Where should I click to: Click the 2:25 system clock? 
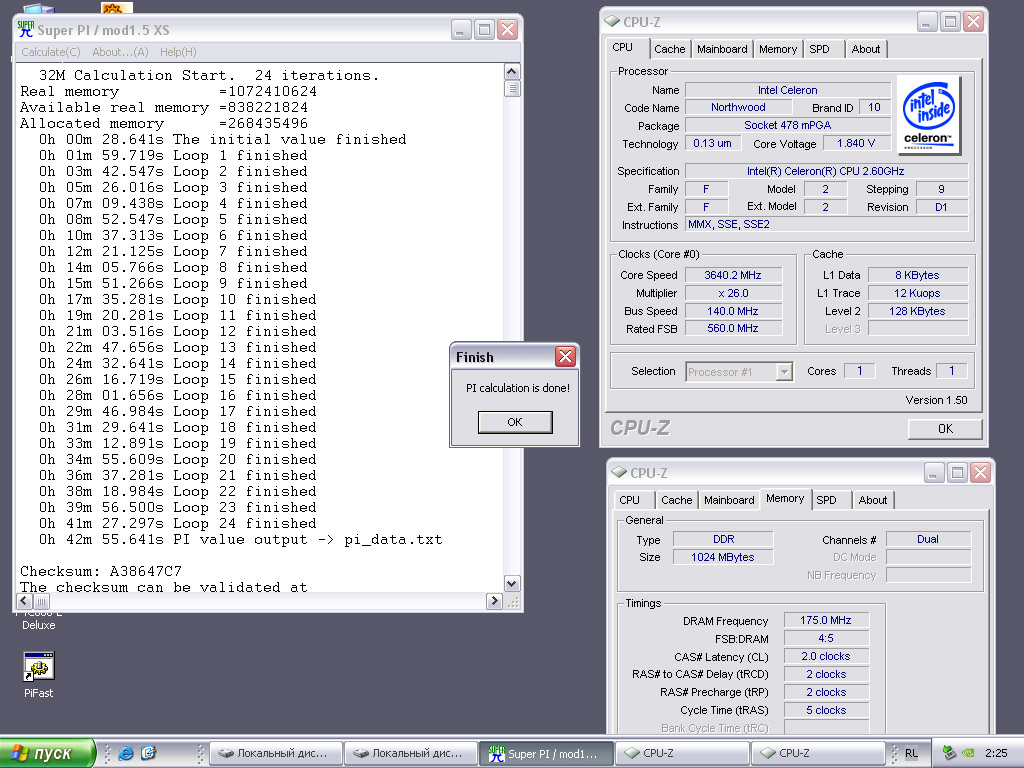[996, 753]
